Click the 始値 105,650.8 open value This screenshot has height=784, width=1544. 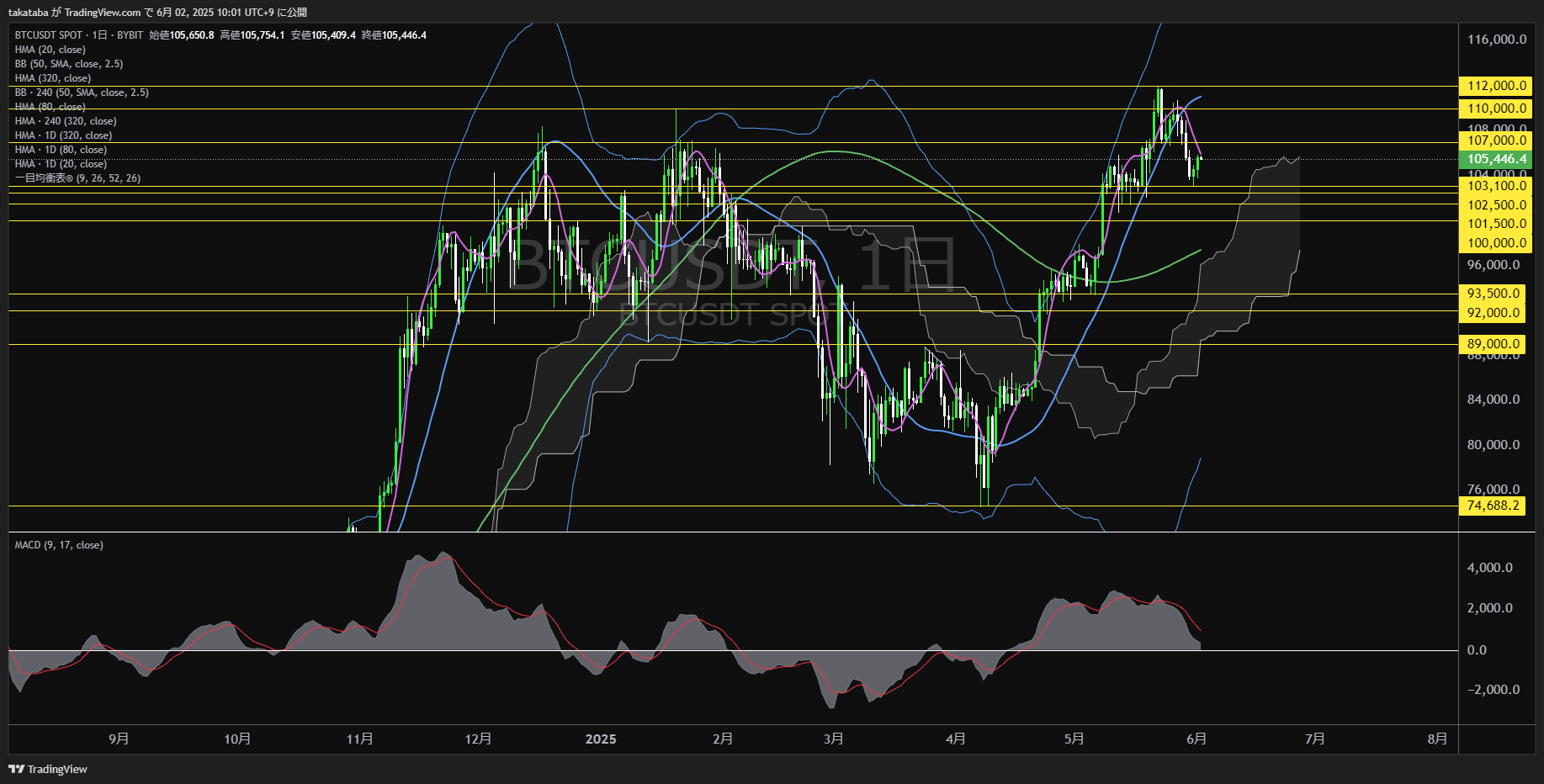pyautogui.click(x=182, y=35)
